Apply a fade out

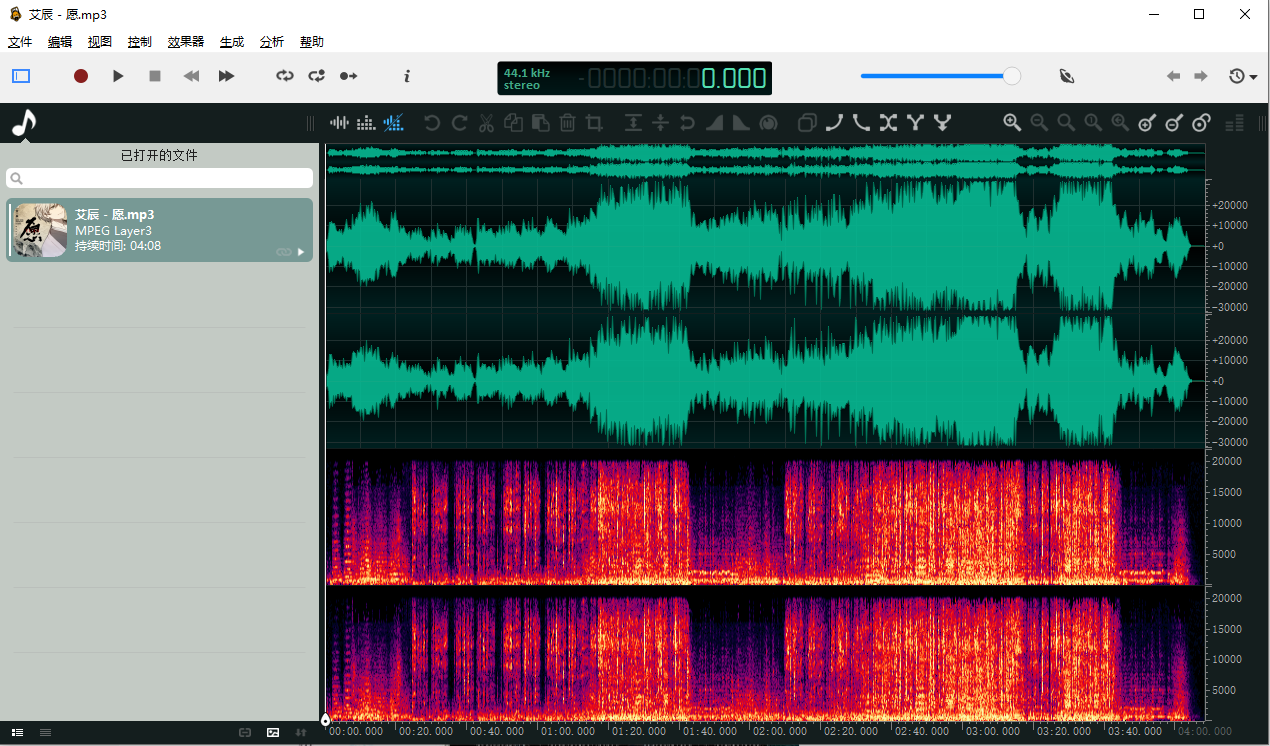point(739,122)
